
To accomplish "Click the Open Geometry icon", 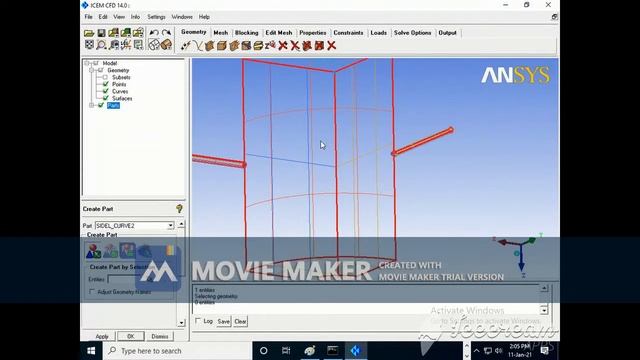I will coord(113,33).
